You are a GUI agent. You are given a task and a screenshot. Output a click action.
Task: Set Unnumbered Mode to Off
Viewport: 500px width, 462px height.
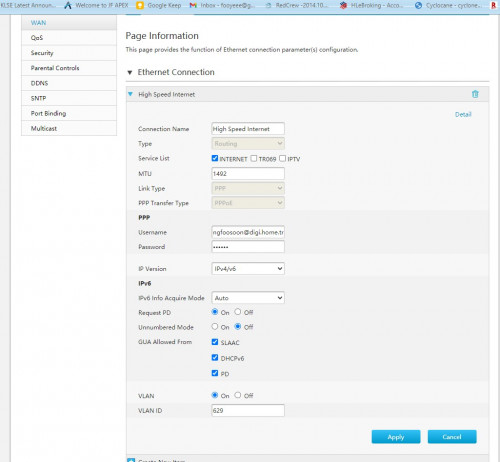pyautogui.click(x=237, y=327)
